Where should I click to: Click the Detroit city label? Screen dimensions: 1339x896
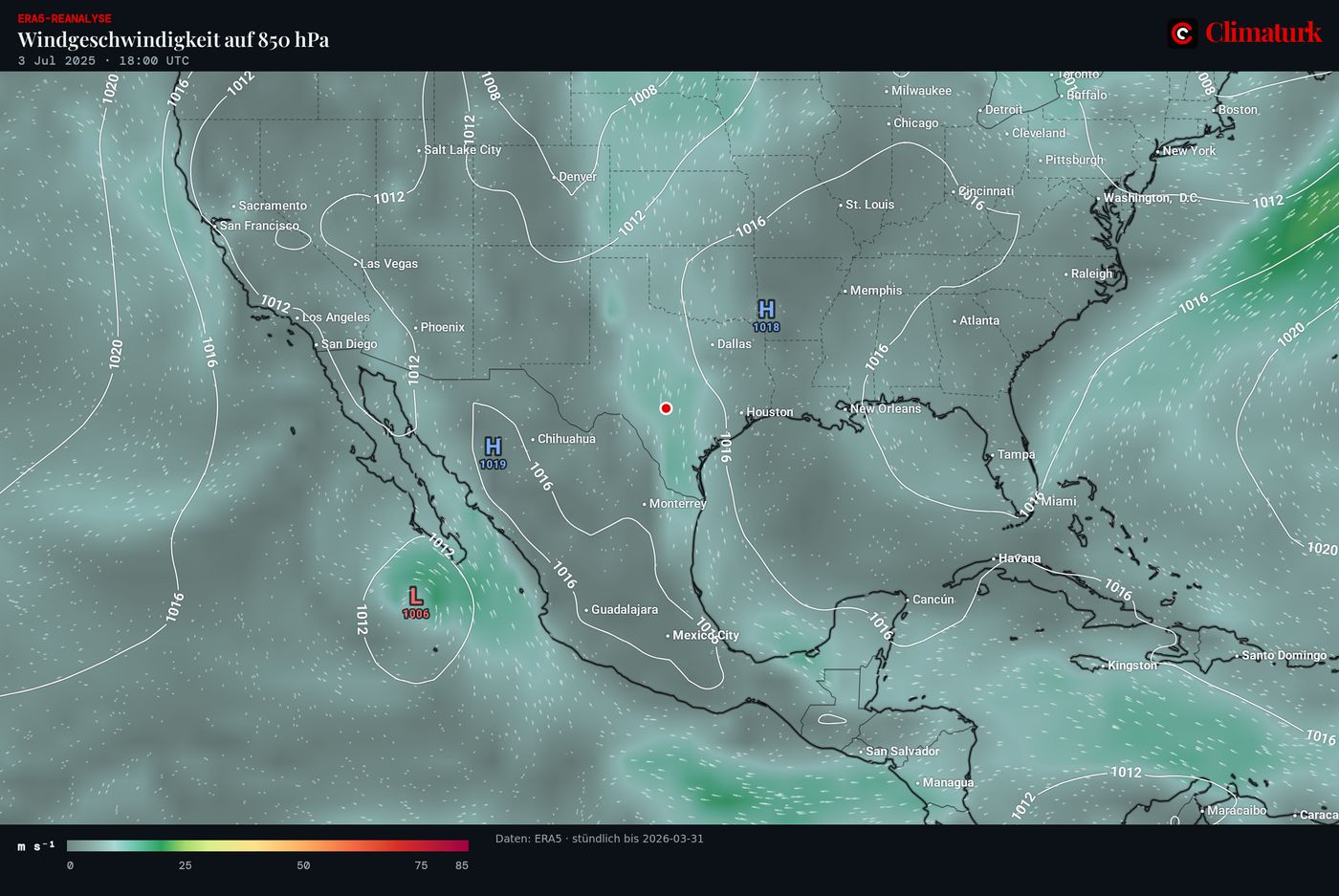pyautogui.click(x=1003, y=110)
